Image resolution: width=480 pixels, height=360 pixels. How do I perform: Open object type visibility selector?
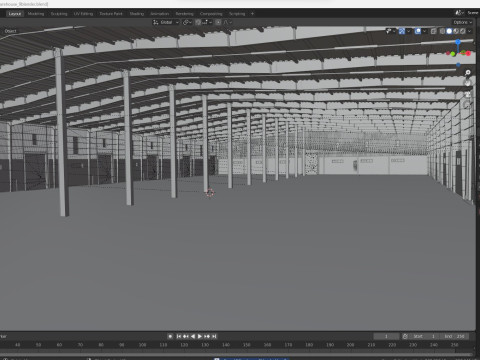[390, 31]
